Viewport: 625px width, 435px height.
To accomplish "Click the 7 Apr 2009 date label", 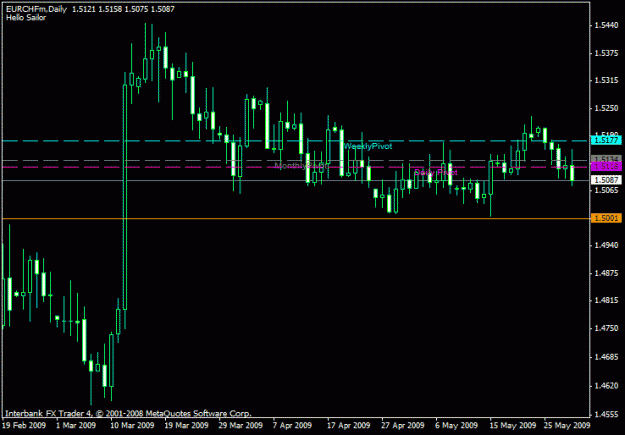I will (x=292, y=425).
